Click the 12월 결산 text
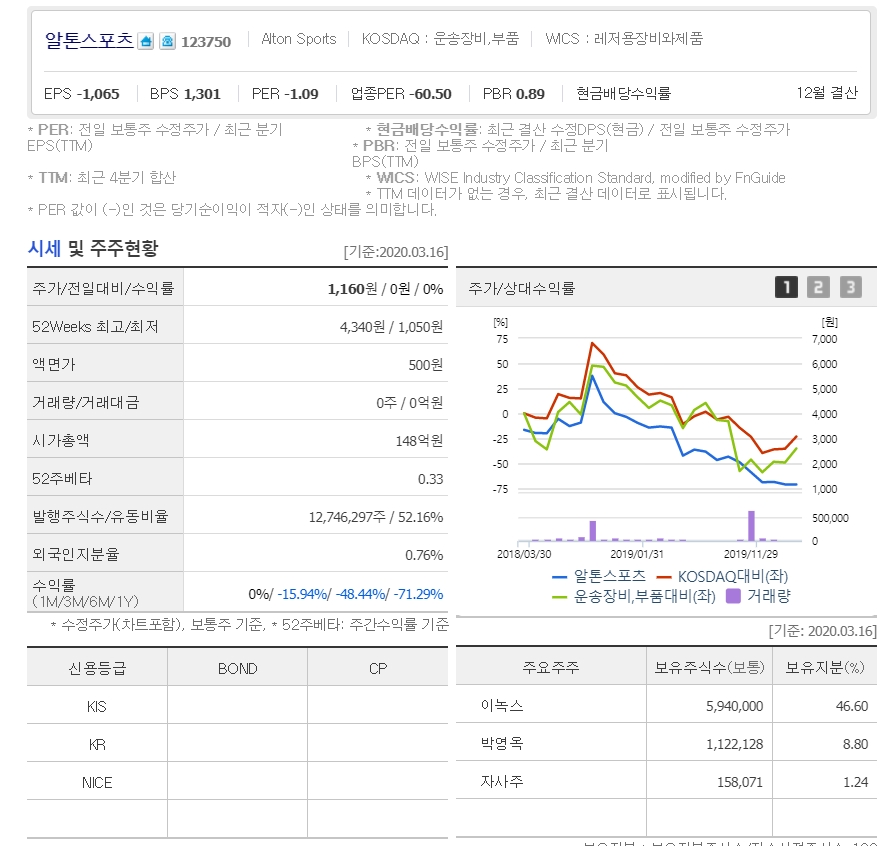This screenshot has width=890, height=846. tap(827, 93)
